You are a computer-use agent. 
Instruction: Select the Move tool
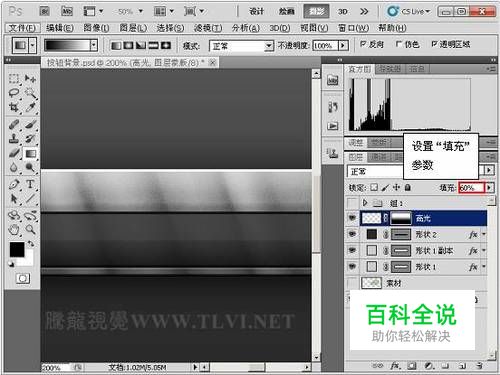click(30, 79)
